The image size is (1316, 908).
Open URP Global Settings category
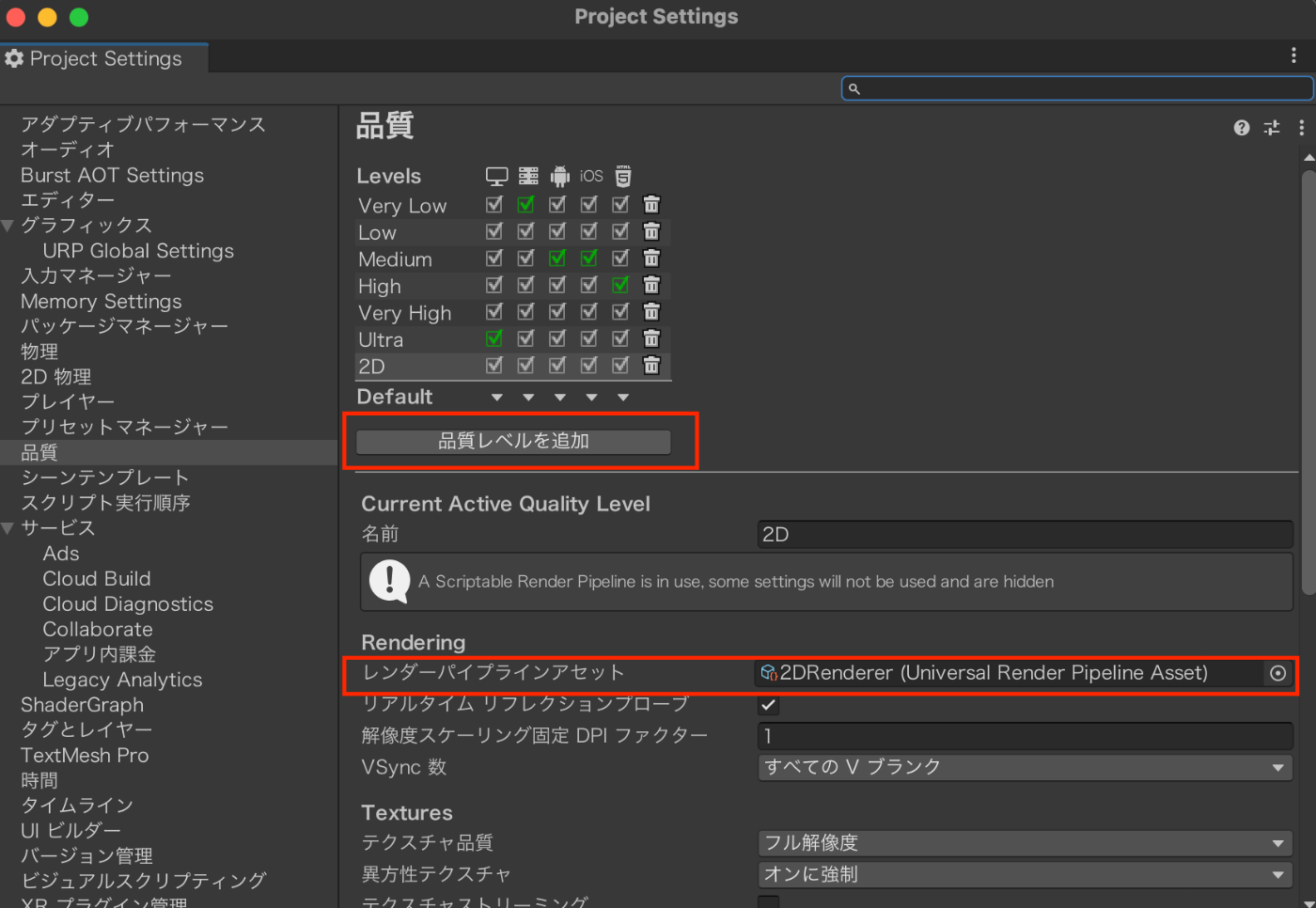click(138, 251)
